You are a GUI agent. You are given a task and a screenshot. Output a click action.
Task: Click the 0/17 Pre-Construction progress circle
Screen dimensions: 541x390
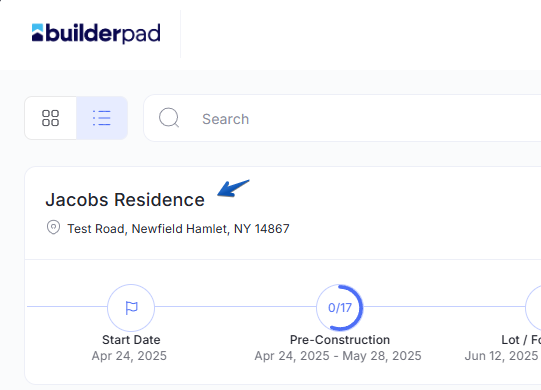340,308
